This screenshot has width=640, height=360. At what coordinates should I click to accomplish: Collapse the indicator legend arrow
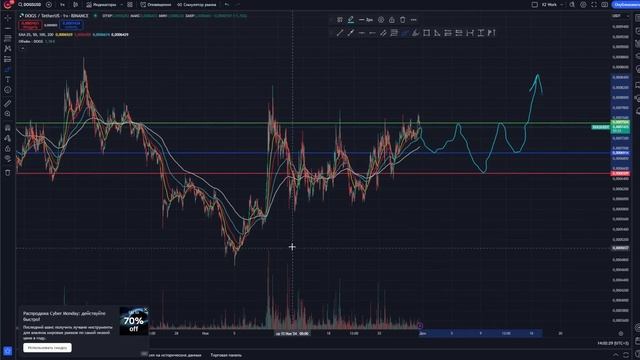(22, 48)
